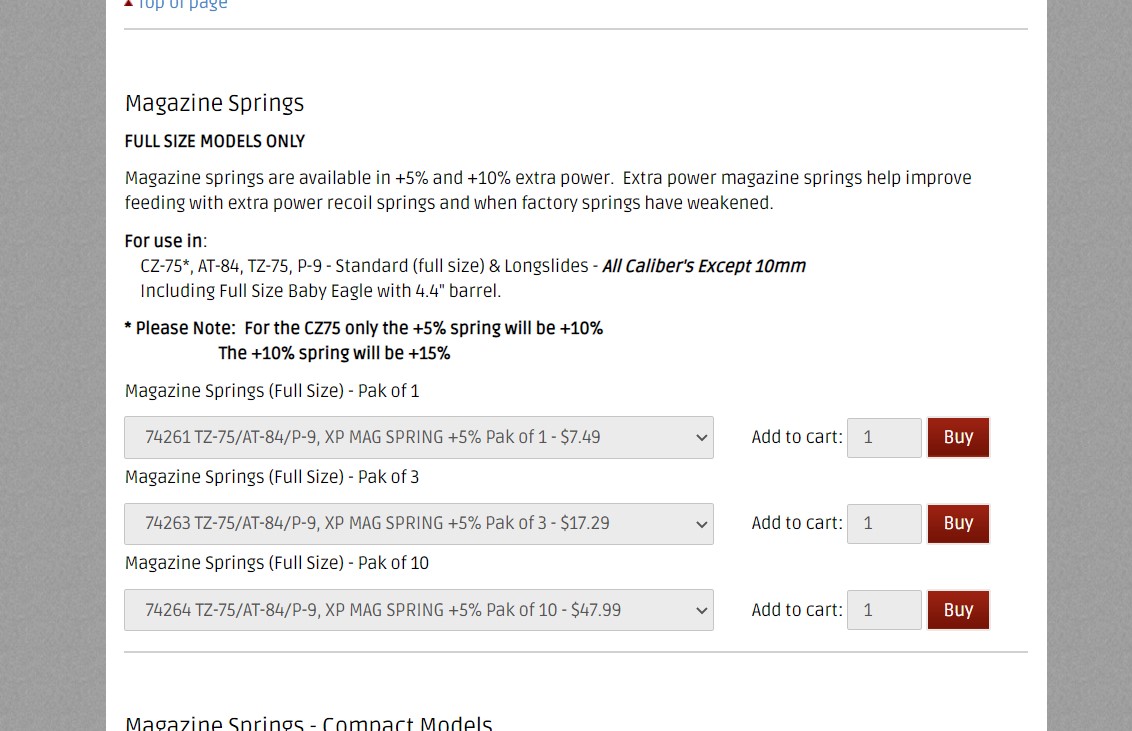Click the Please Note CZ75 spring notice
Image resolution: width=1132 pixels, height=731 pixels.
point(364,341)
